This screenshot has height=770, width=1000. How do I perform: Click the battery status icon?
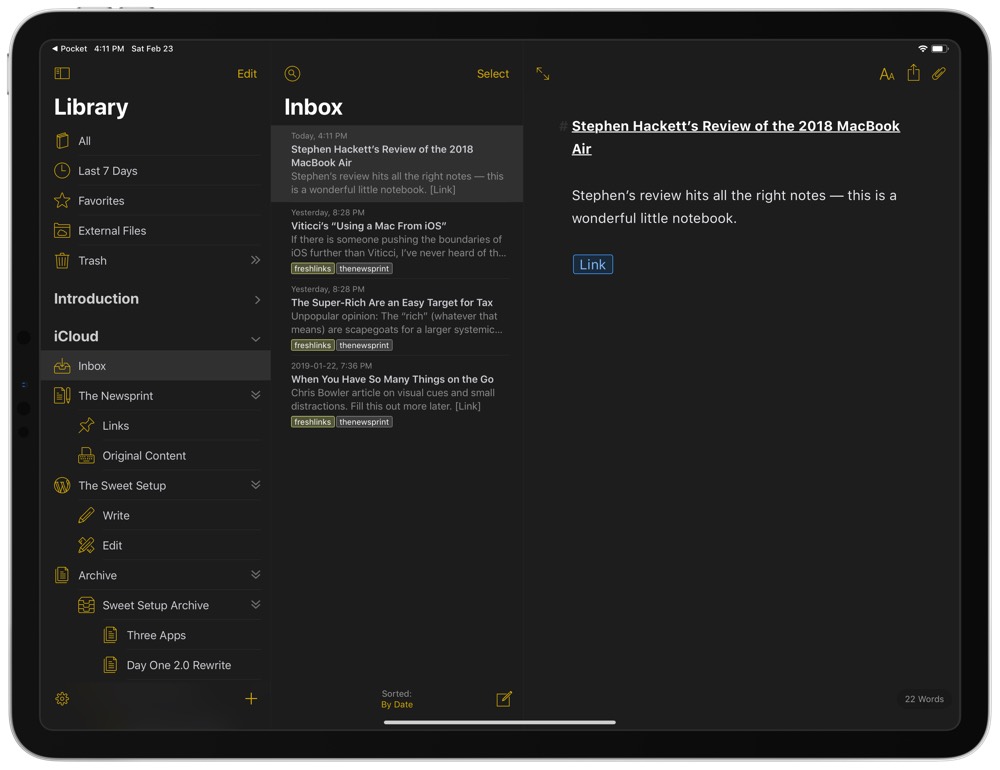tap(939, 48)
